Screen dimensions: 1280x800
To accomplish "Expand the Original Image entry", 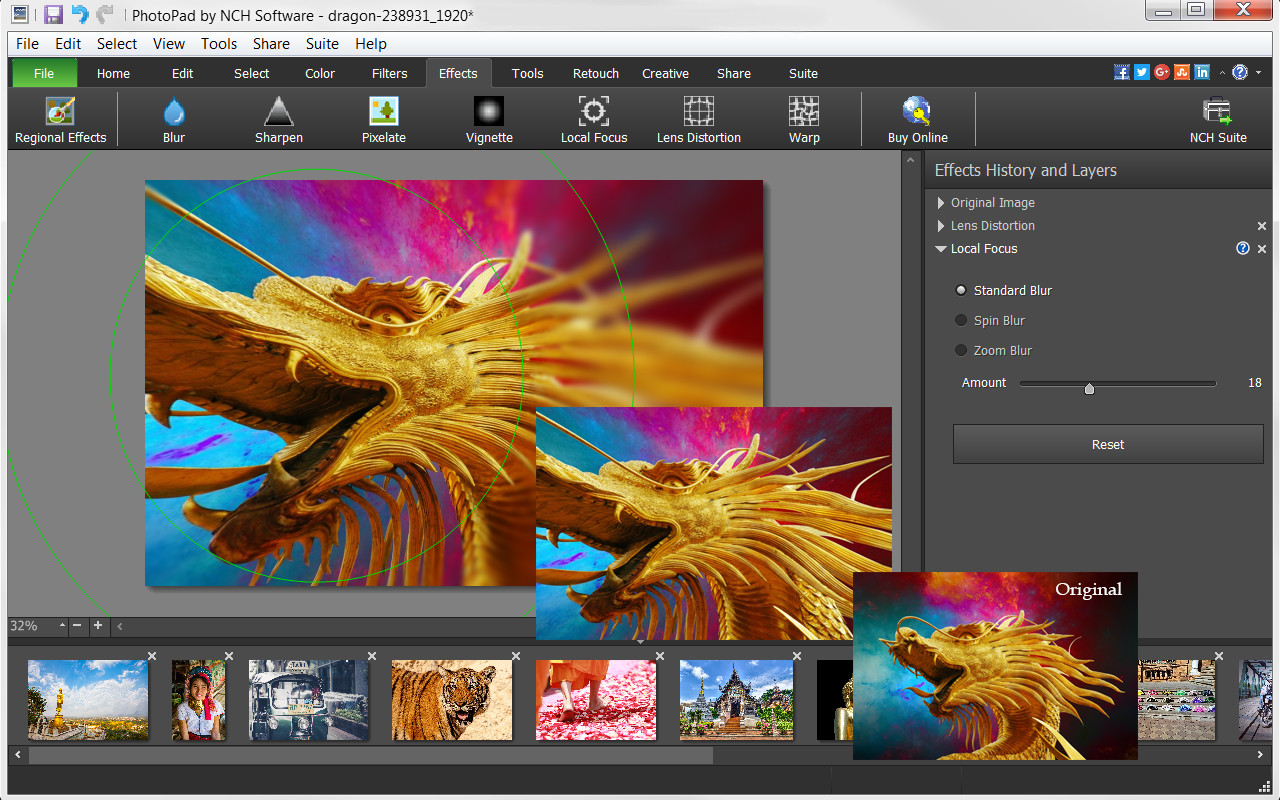I will coord(940,202).
